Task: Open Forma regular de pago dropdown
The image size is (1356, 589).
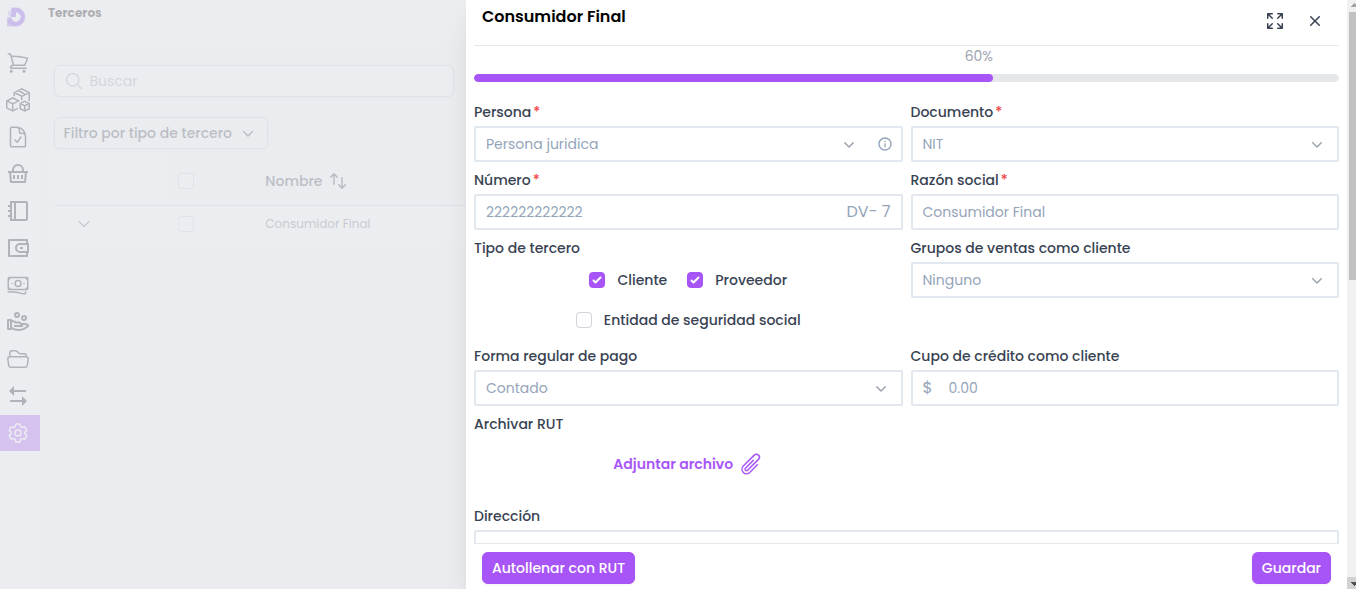Action: pyautogui.click(x=688, y=388)
